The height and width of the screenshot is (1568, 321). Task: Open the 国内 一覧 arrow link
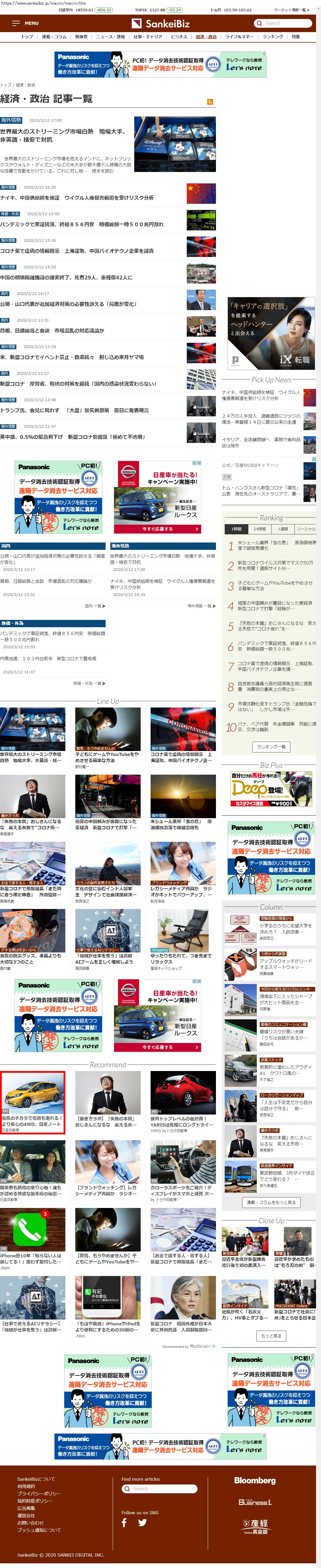95,606
